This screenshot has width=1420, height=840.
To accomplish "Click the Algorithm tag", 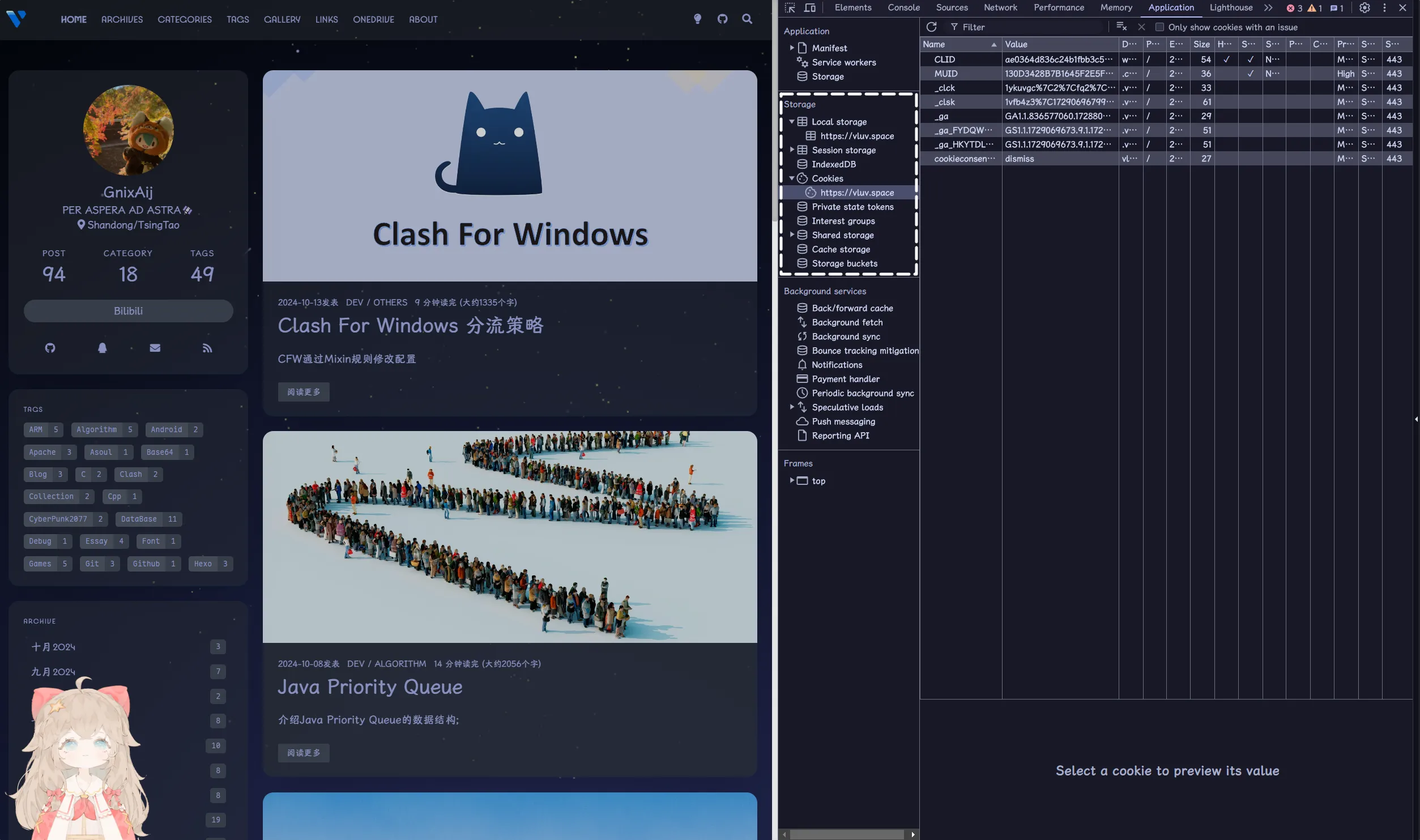I will coord(105,429).
